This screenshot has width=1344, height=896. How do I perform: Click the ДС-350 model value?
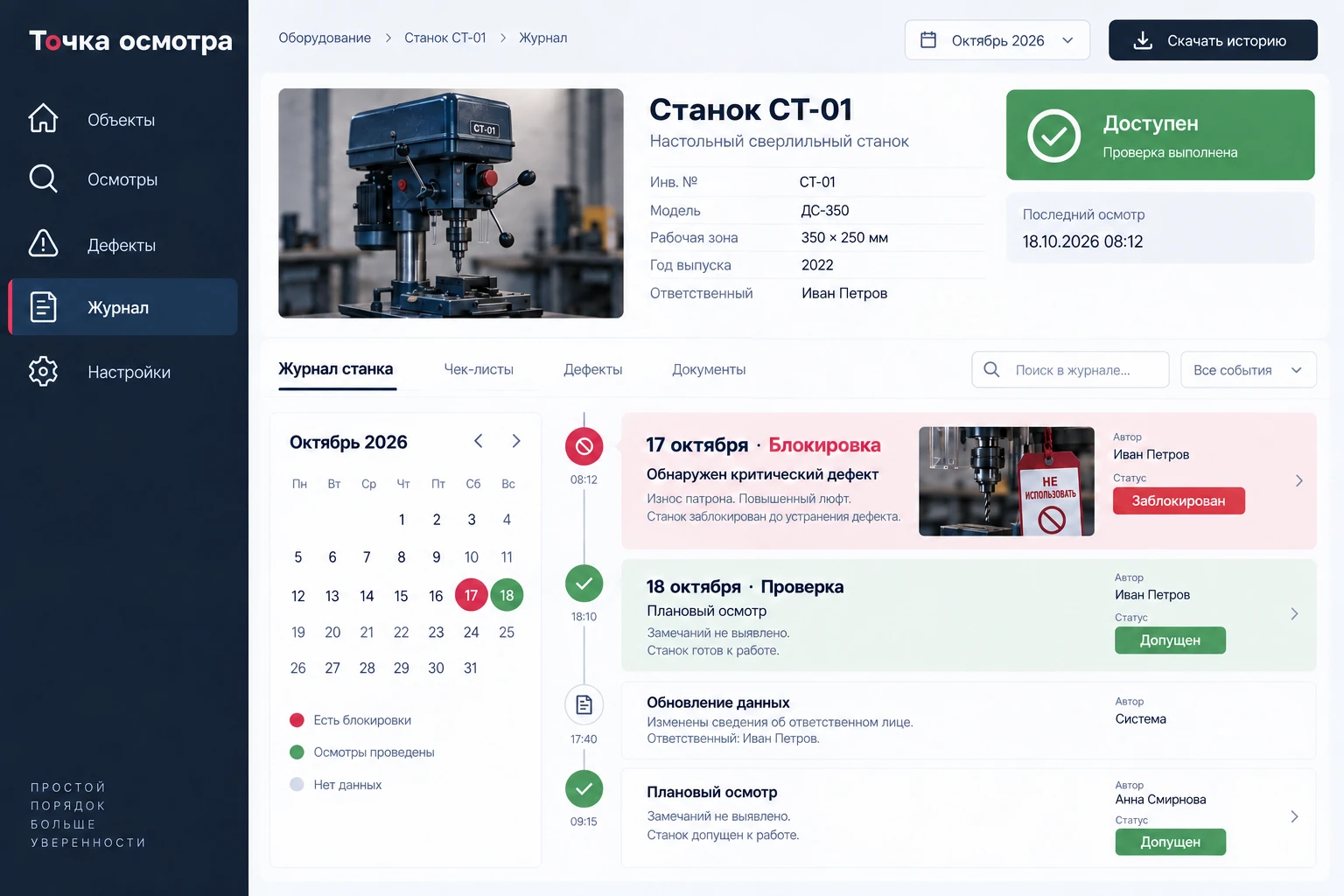pyautogui.click(x=825, y=211)
